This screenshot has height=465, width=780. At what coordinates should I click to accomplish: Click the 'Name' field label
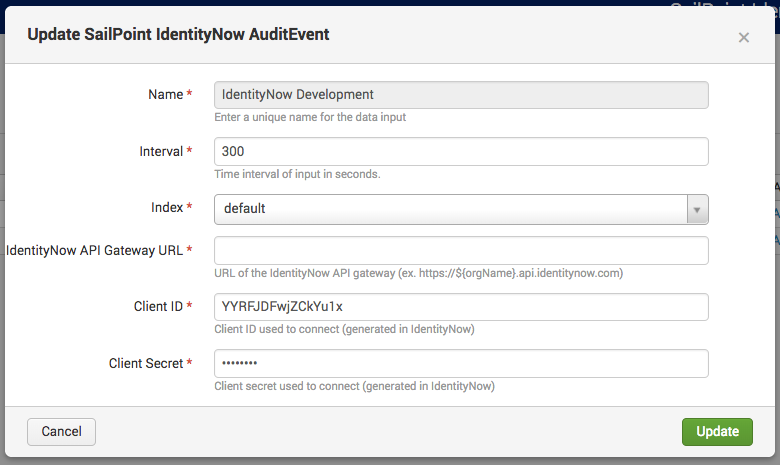click(166, 94)
